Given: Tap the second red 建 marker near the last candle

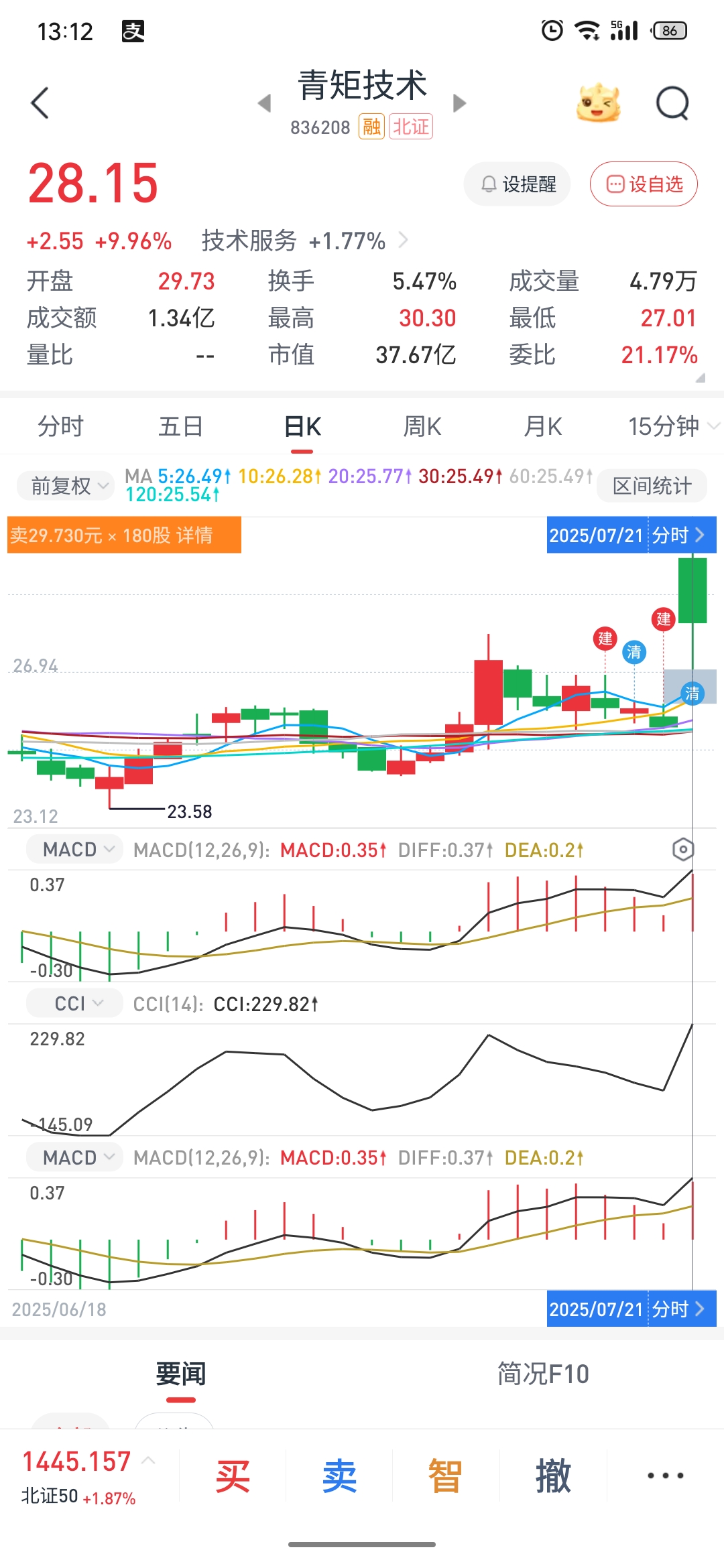Looking at the screenshot, I should (x=663, y=619).
